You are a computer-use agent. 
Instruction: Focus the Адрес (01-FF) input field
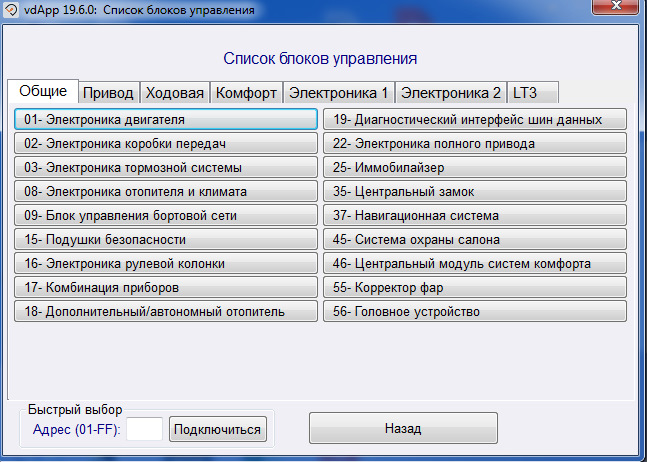(x=144, y=429)
